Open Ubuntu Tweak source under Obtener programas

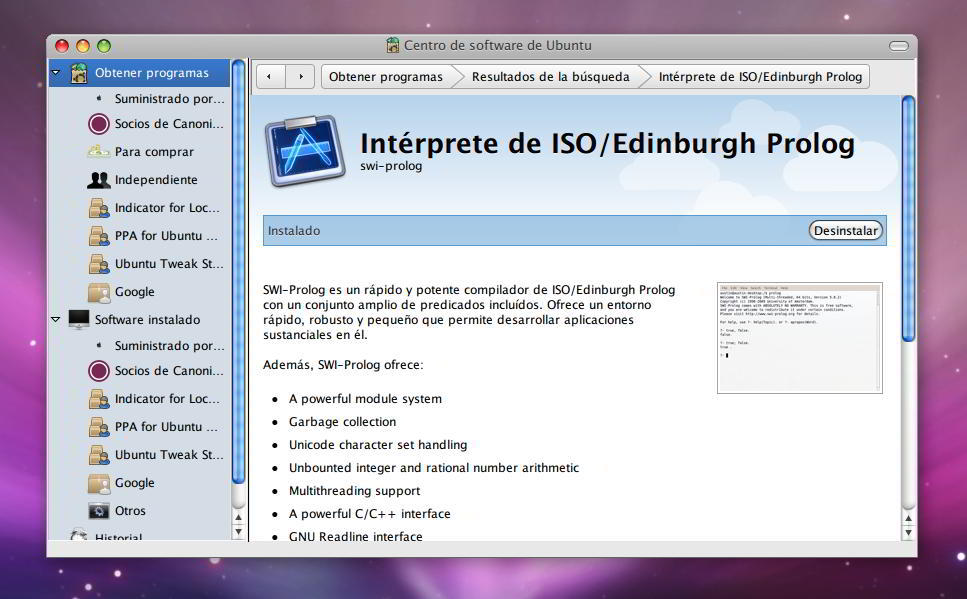[168, 264]
